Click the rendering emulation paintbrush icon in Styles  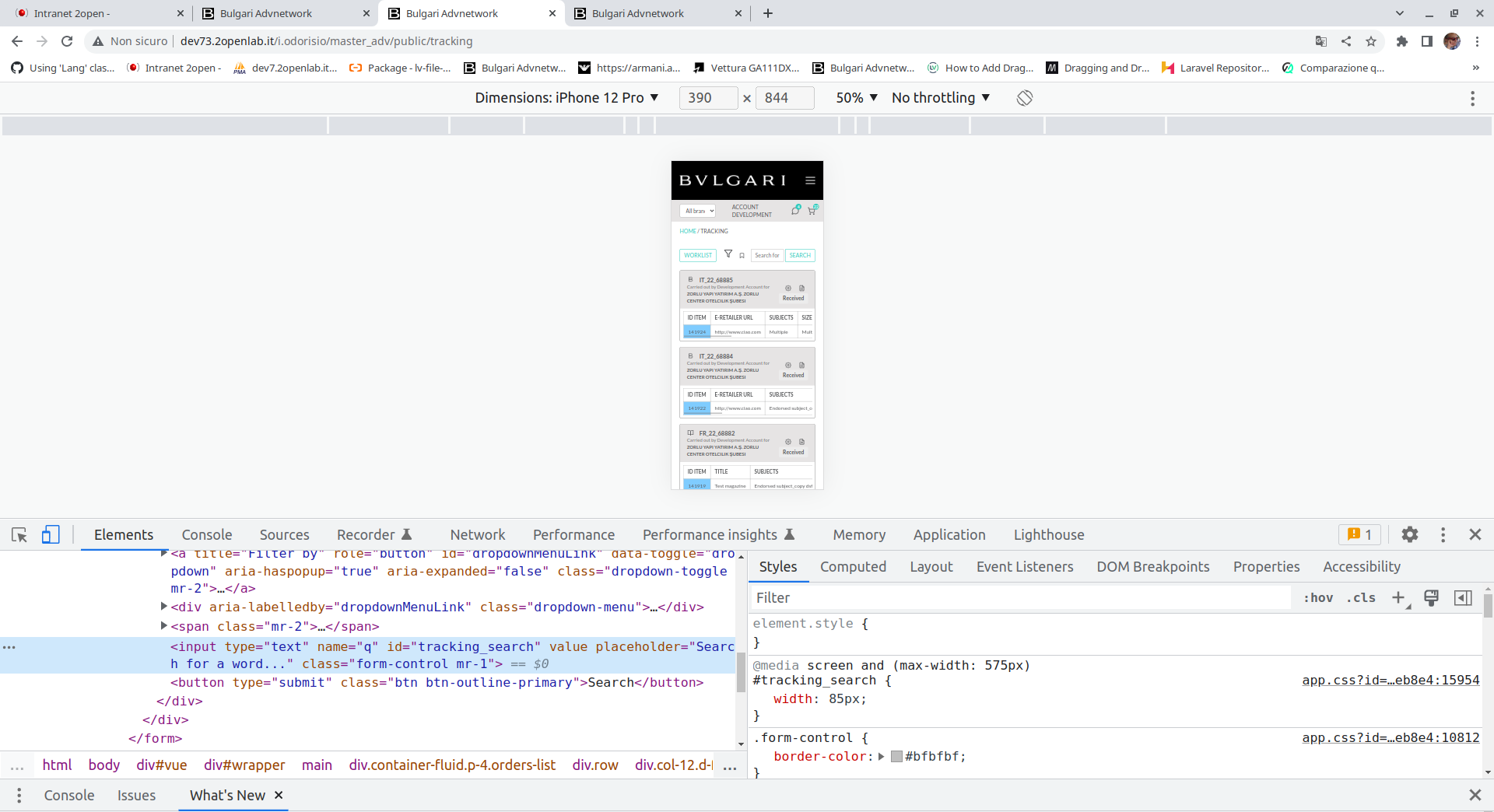[x=1431, y=598]
